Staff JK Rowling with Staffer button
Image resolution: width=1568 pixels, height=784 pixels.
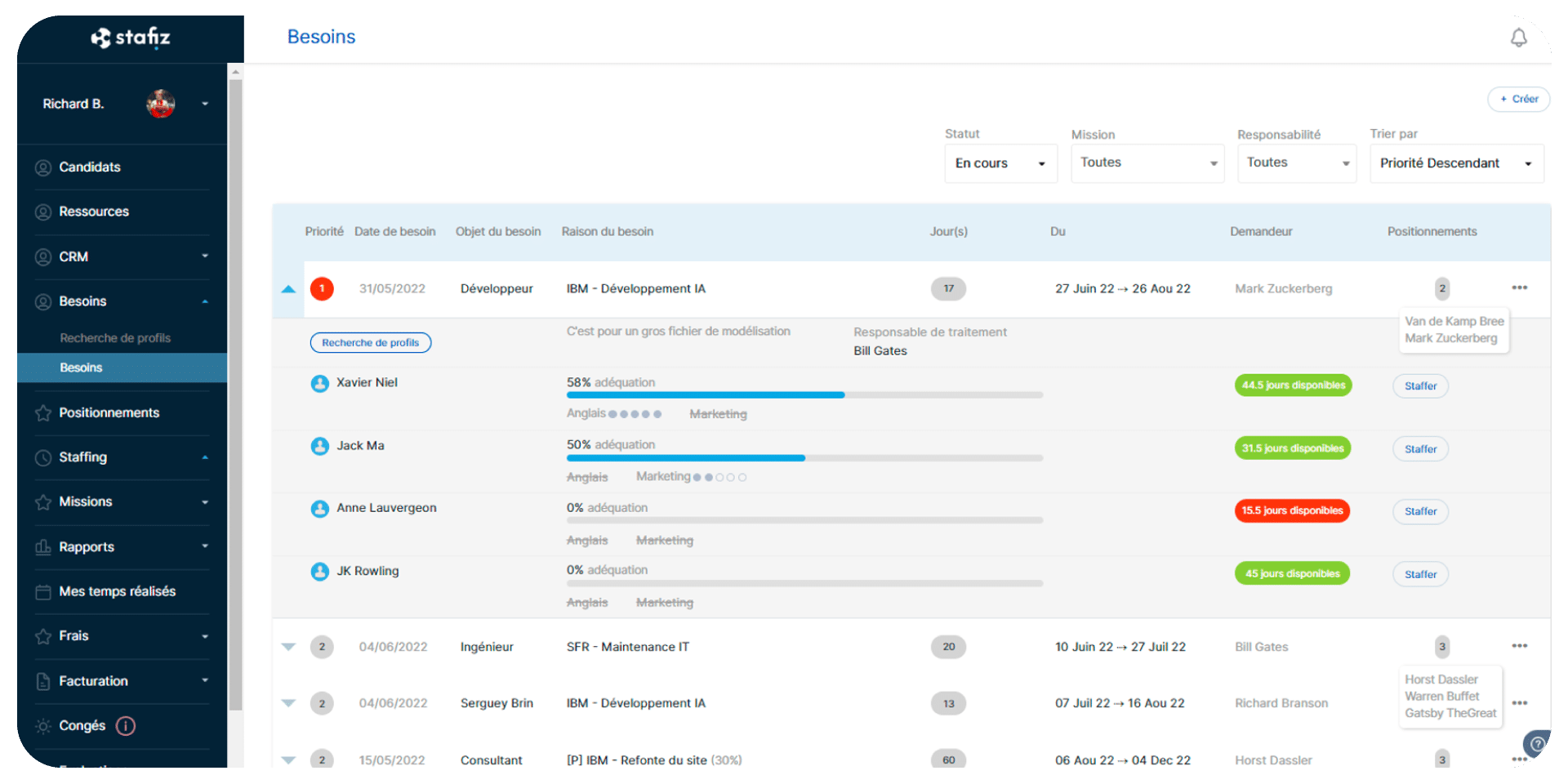tap(1420, 575)
